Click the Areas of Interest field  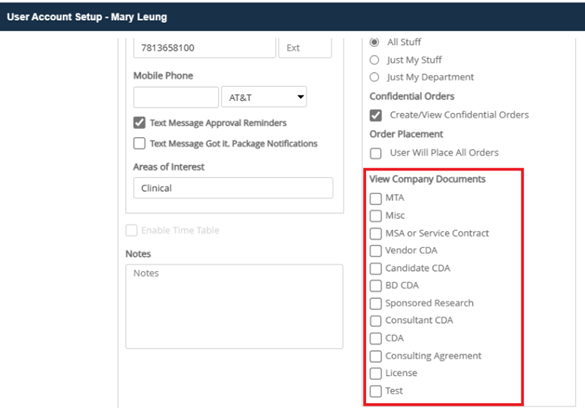(233, 188)
